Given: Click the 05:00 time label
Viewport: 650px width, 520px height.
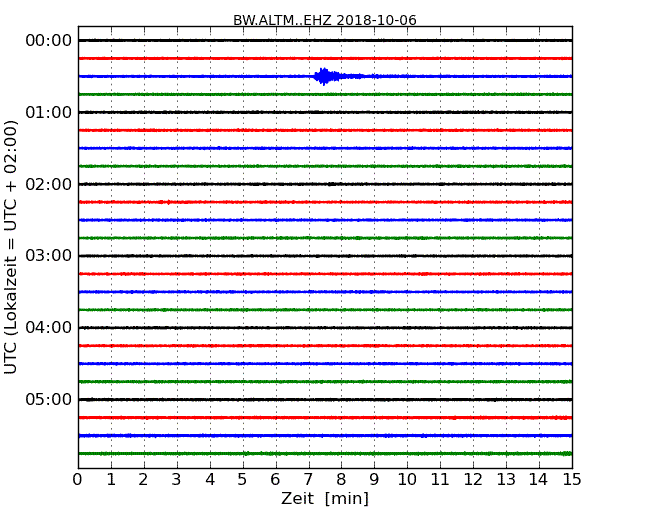Looking at the screenshot, I should click(49, 399).
